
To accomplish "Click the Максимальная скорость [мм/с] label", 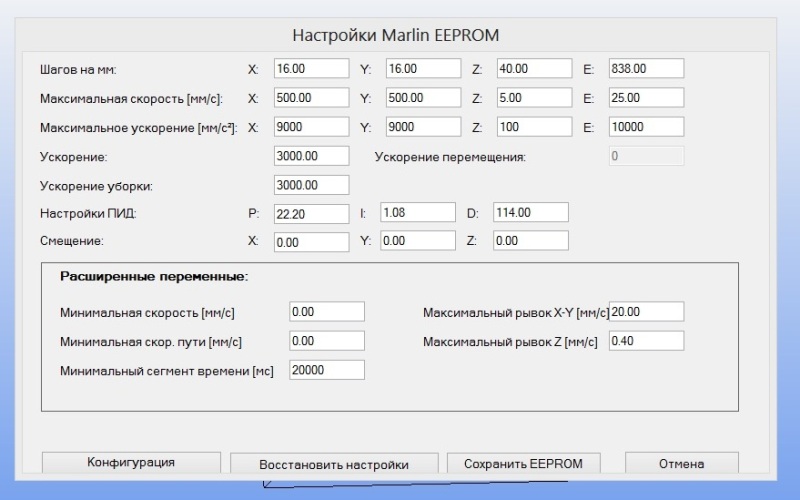I will (x=131, y=98).
